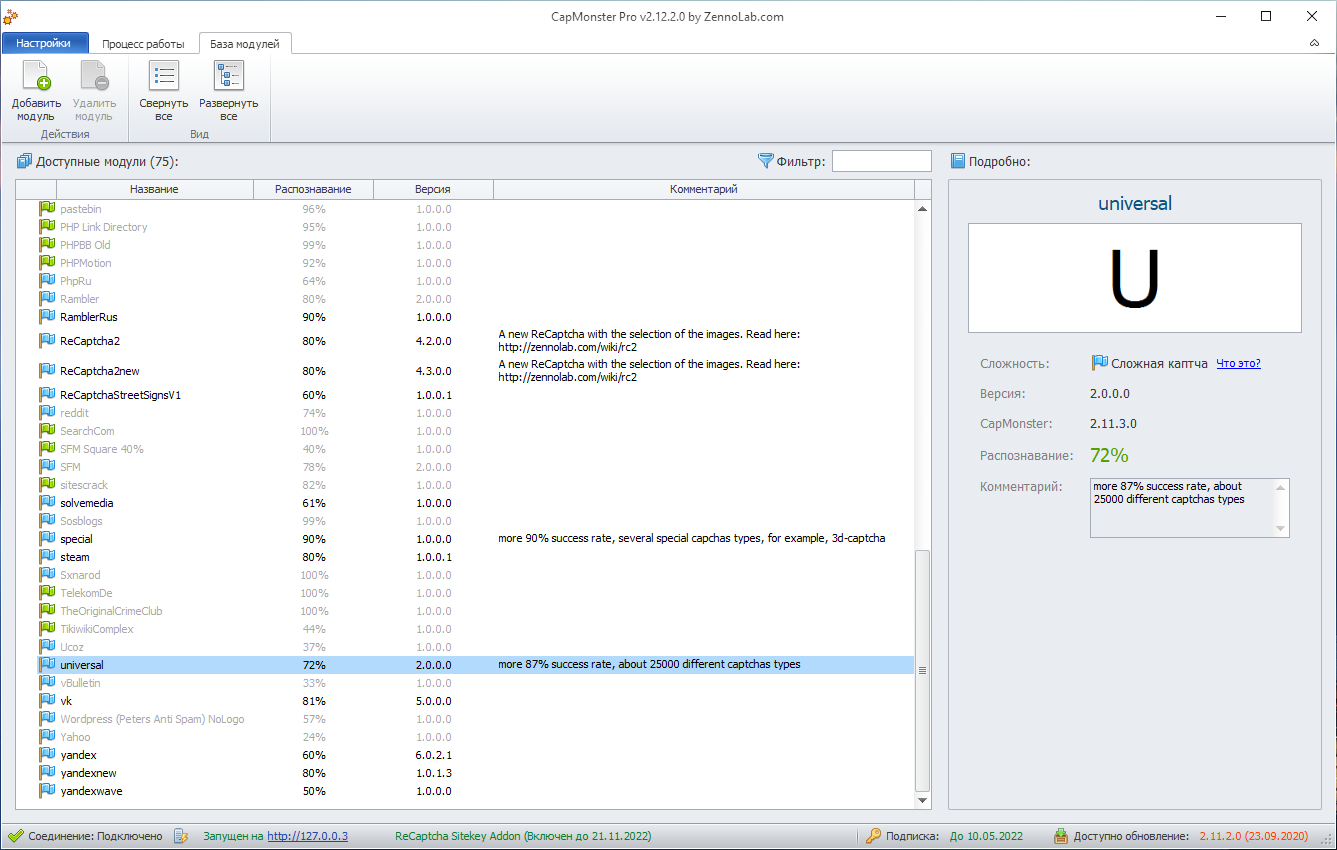Click the filter funnel icon
The image size is (1337, 850).
click(766, 161)
